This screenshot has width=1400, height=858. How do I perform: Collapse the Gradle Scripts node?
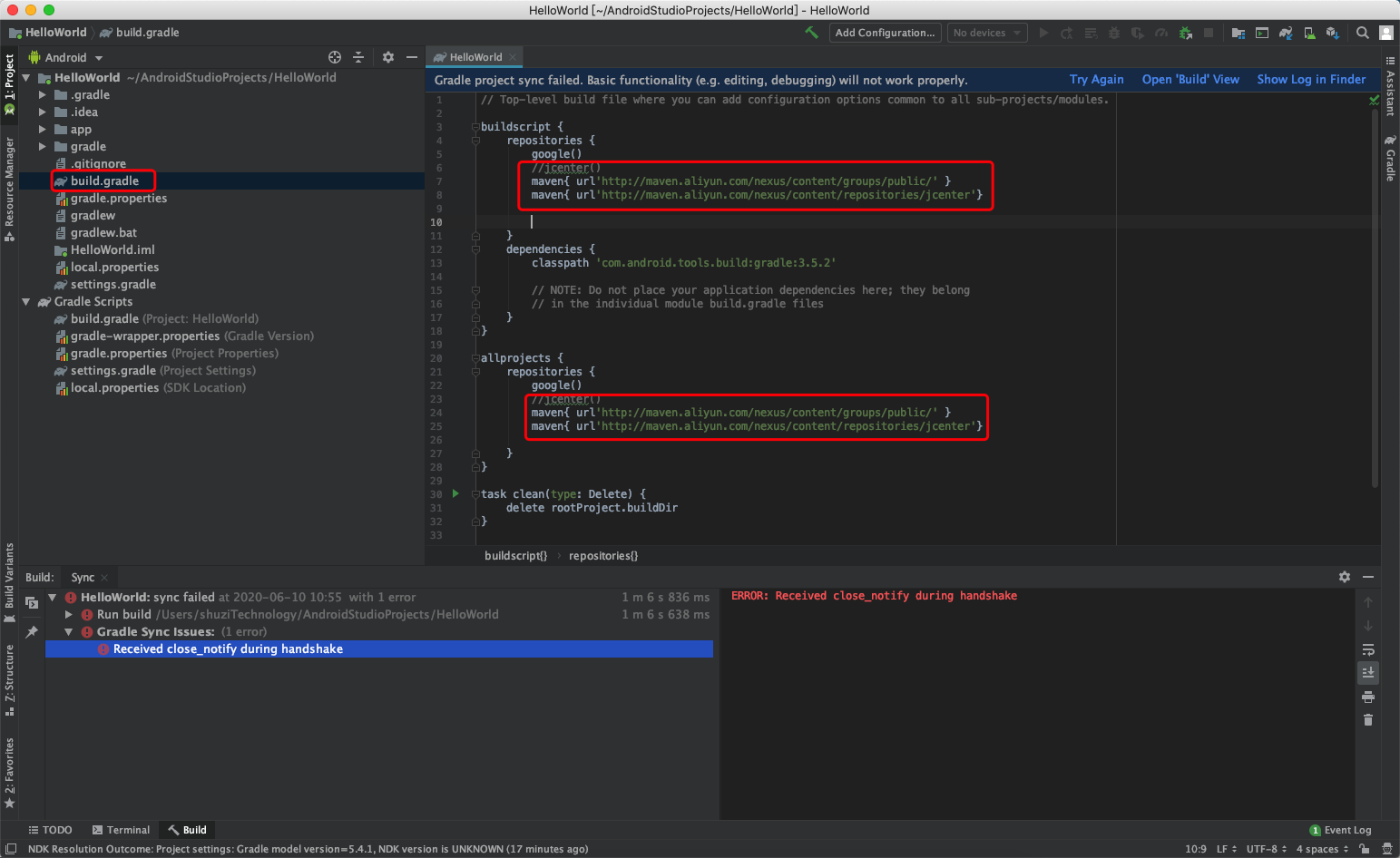pos(26,302)
